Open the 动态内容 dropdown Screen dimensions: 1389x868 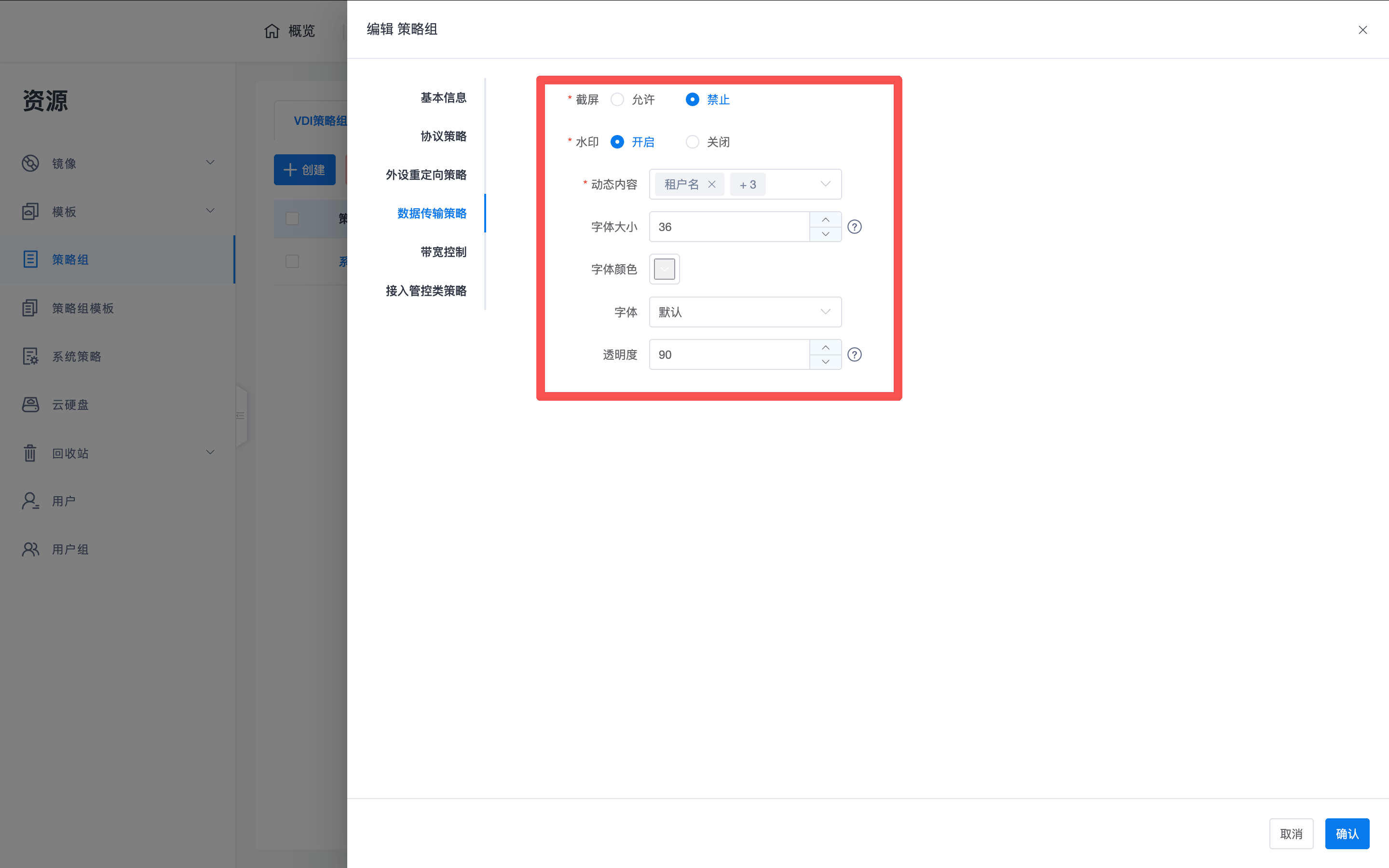[x=825, y=184]
